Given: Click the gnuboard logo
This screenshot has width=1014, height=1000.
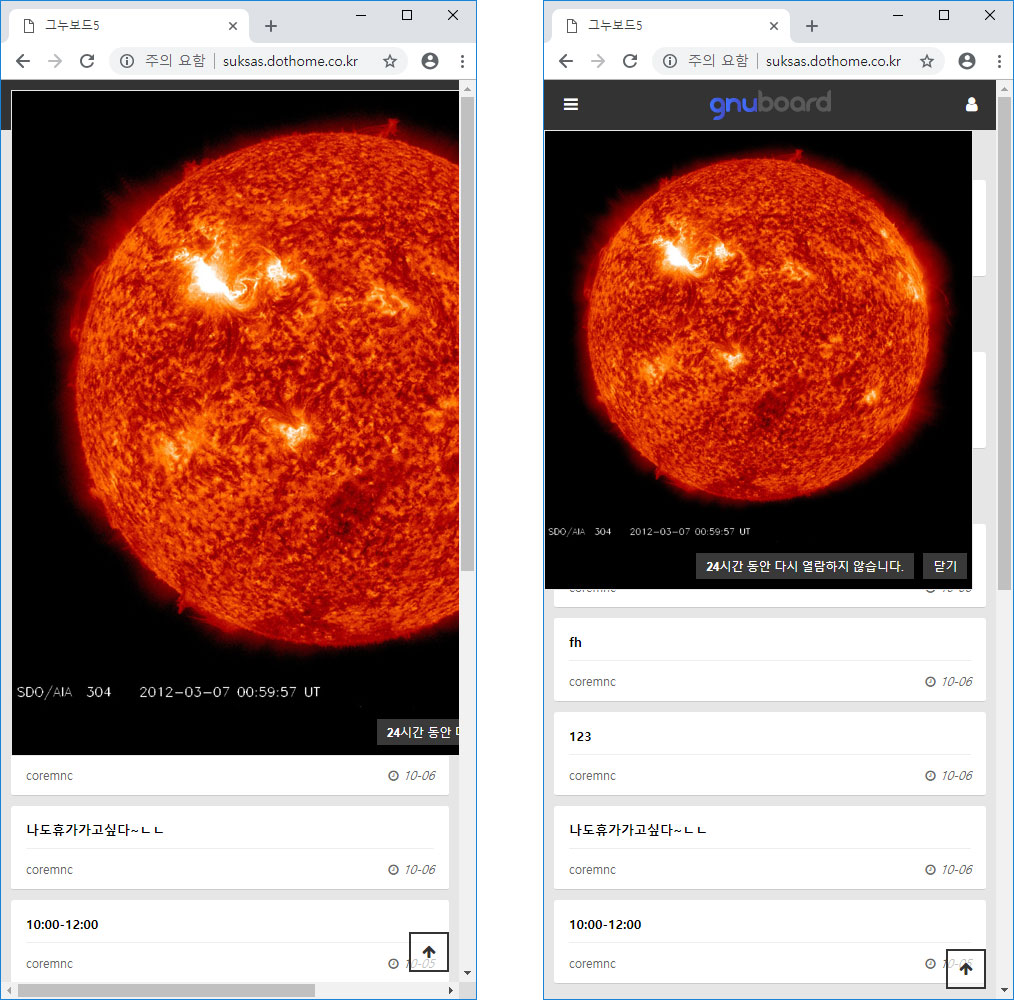Looking at the screenshot, I should click(x=770, y=104).
